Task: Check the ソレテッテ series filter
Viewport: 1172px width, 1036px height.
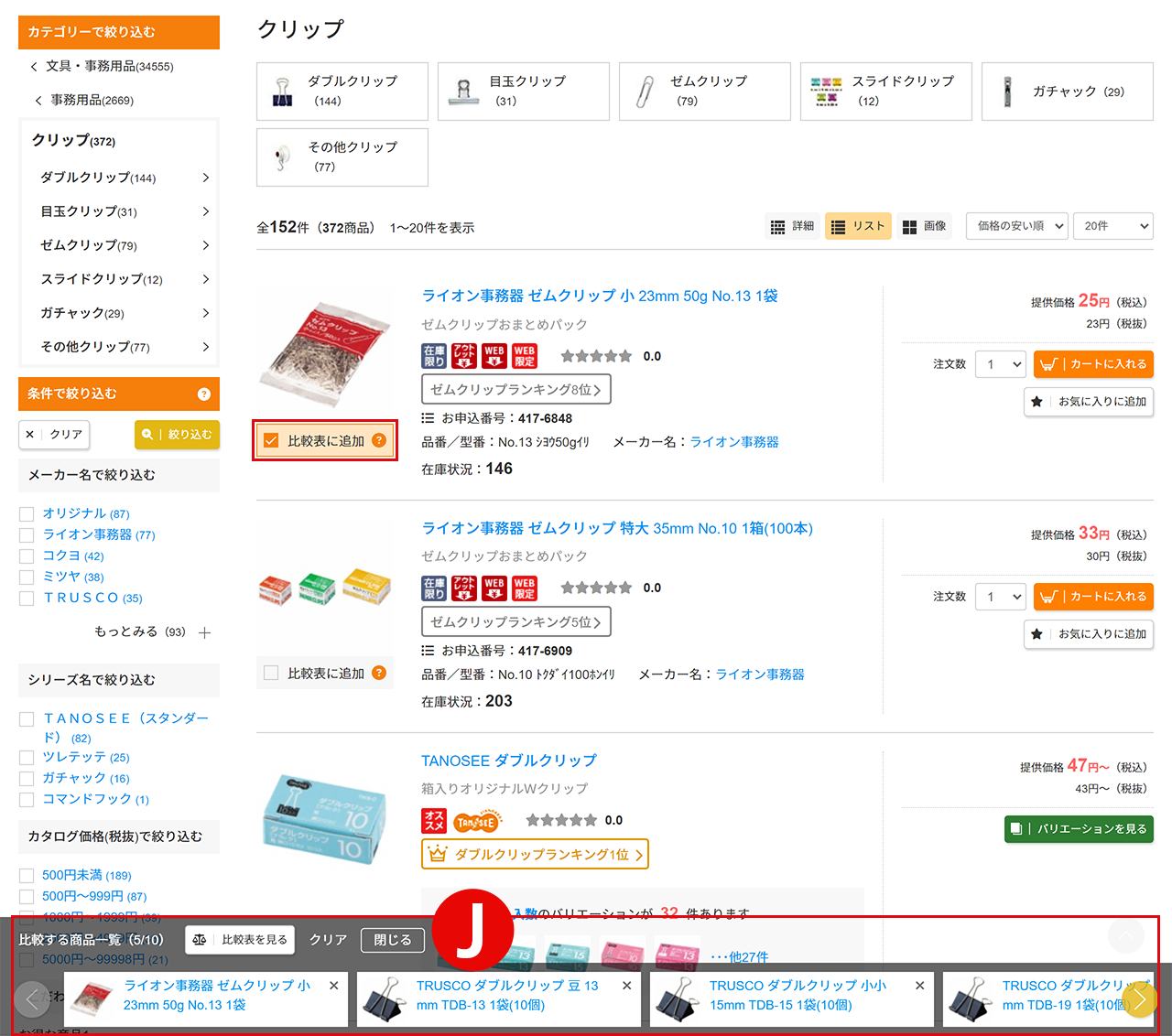Action: point(27,758)
